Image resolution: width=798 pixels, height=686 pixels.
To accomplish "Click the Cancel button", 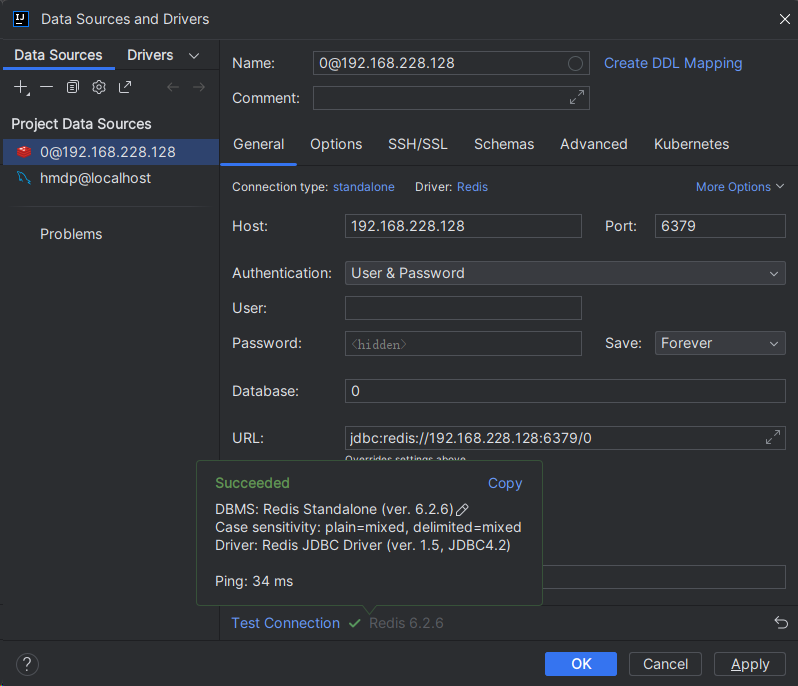I will click(665, 664).
